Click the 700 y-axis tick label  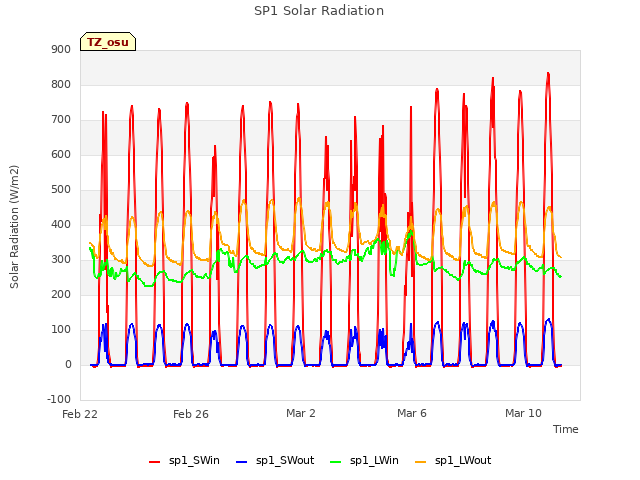coord(61,120)
